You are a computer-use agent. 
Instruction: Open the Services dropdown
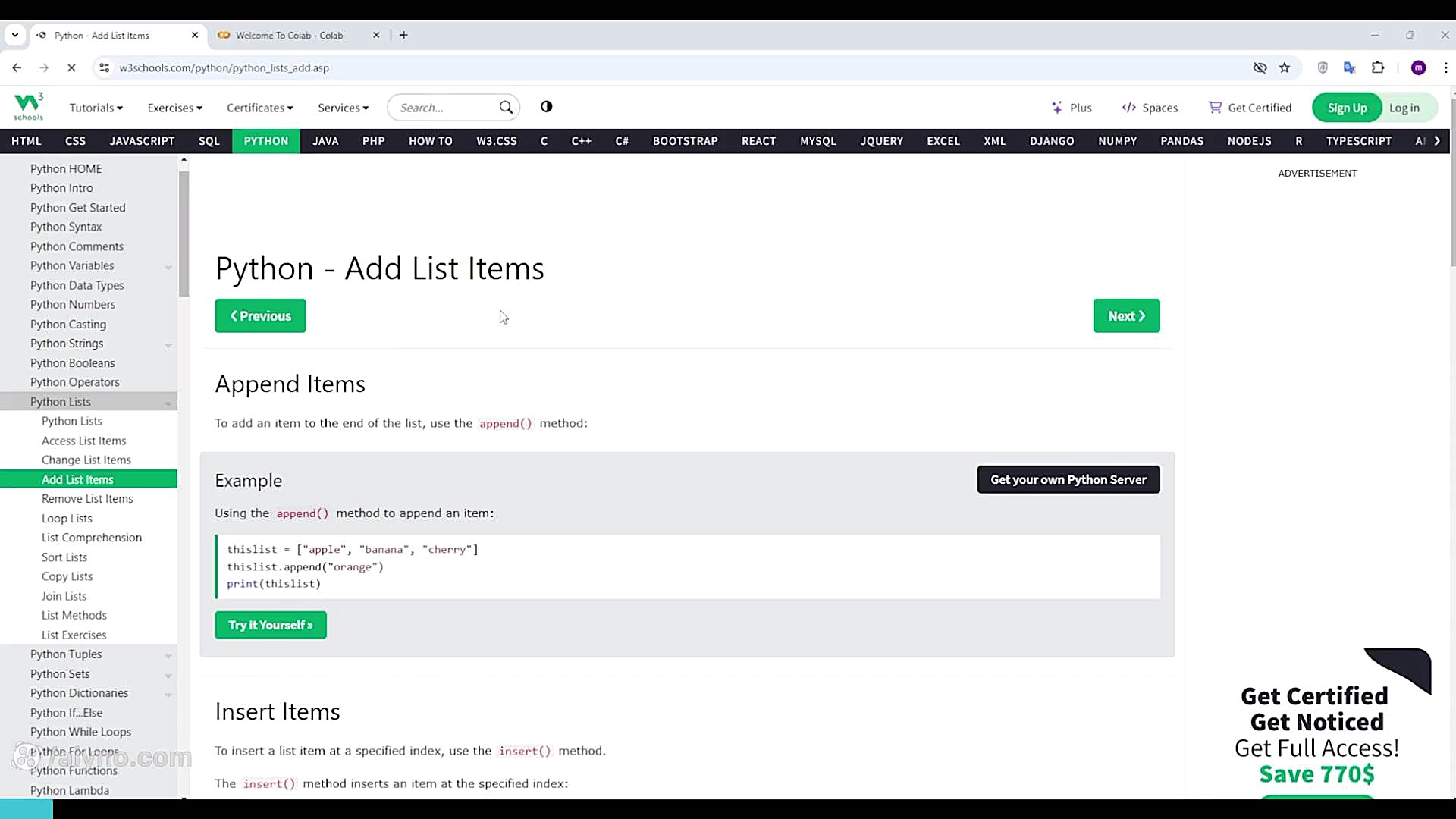point(344,108)
